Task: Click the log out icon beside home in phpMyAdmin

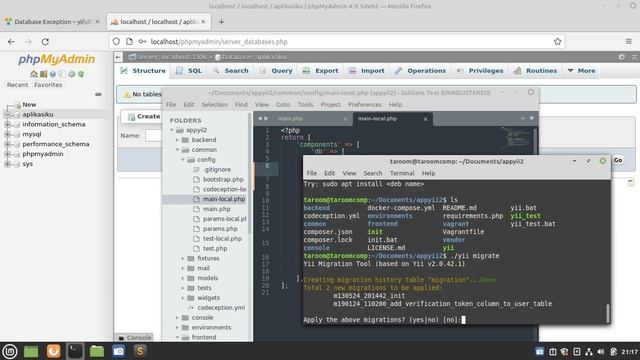Action: pos(43,74)
